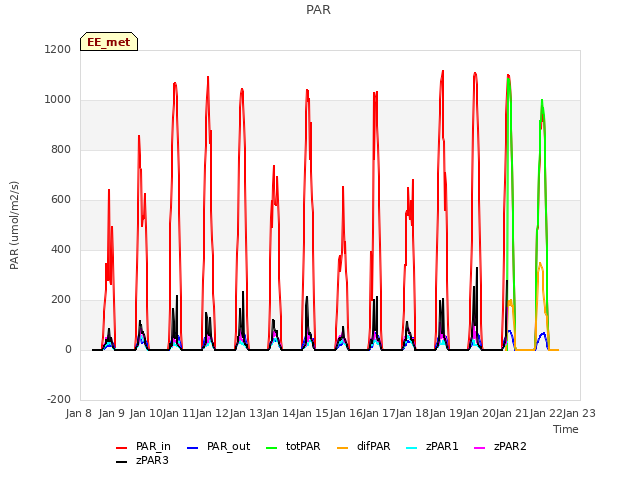Click the 600 y-axis tick label

pyautogui.click(x=61, y=200)
